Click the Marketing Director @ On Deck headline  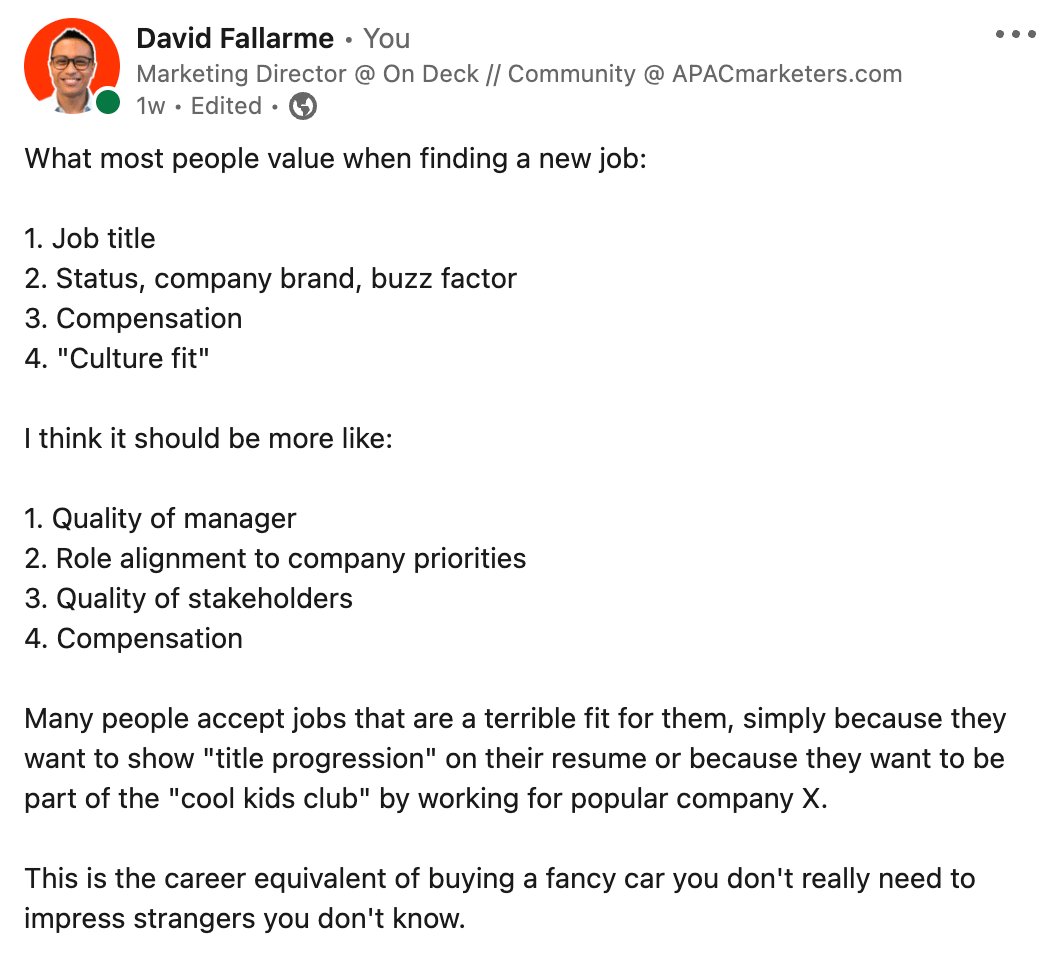point(519,74)
